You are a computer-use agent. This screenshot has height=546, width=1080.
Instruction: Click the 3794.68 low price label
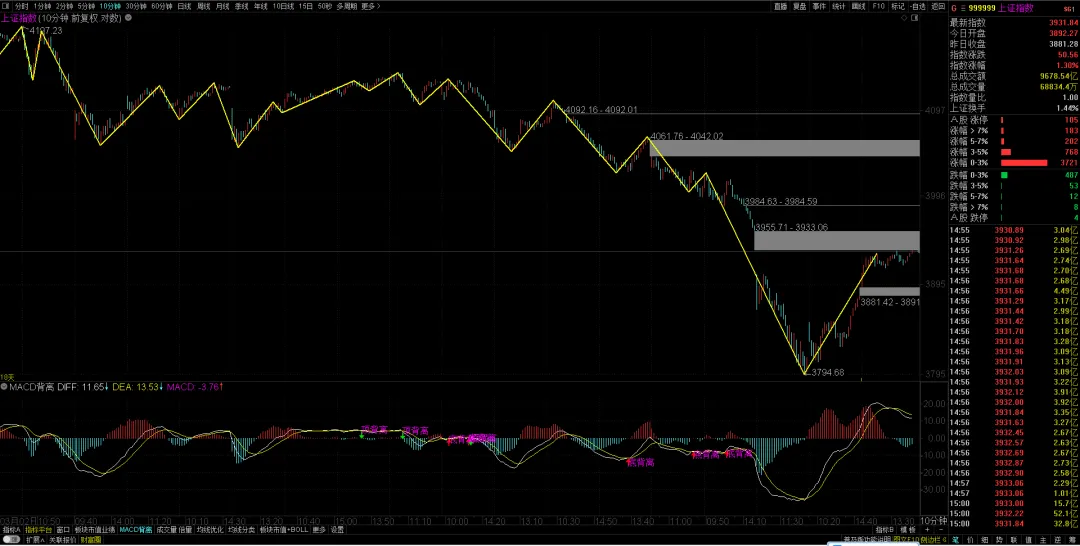(x=827, y=372)
